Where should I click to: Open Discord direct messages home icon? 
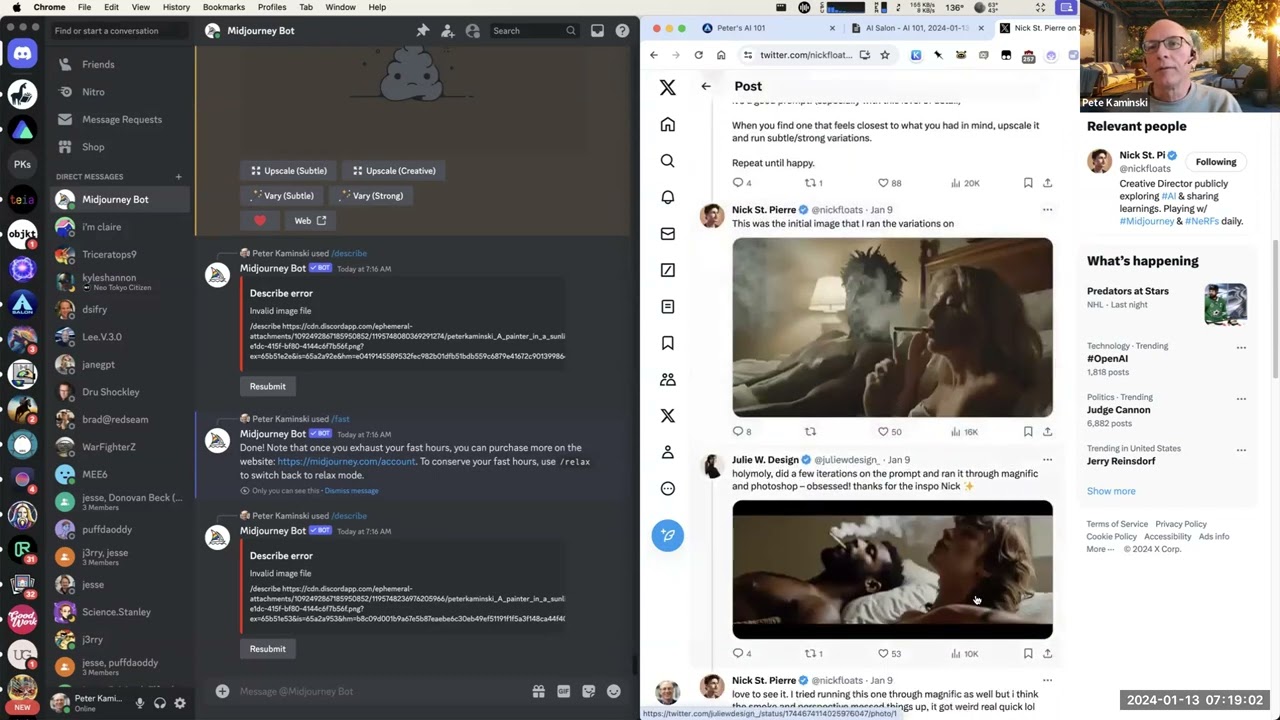click(23, 53)
